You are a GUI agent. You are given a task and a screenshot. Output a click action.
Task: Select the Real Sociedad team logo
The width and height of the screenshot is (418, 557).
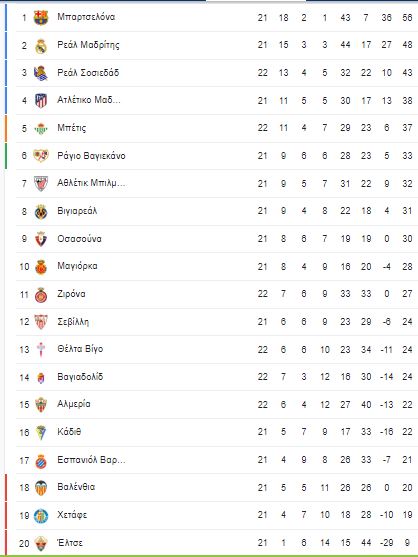pos(41,73)
